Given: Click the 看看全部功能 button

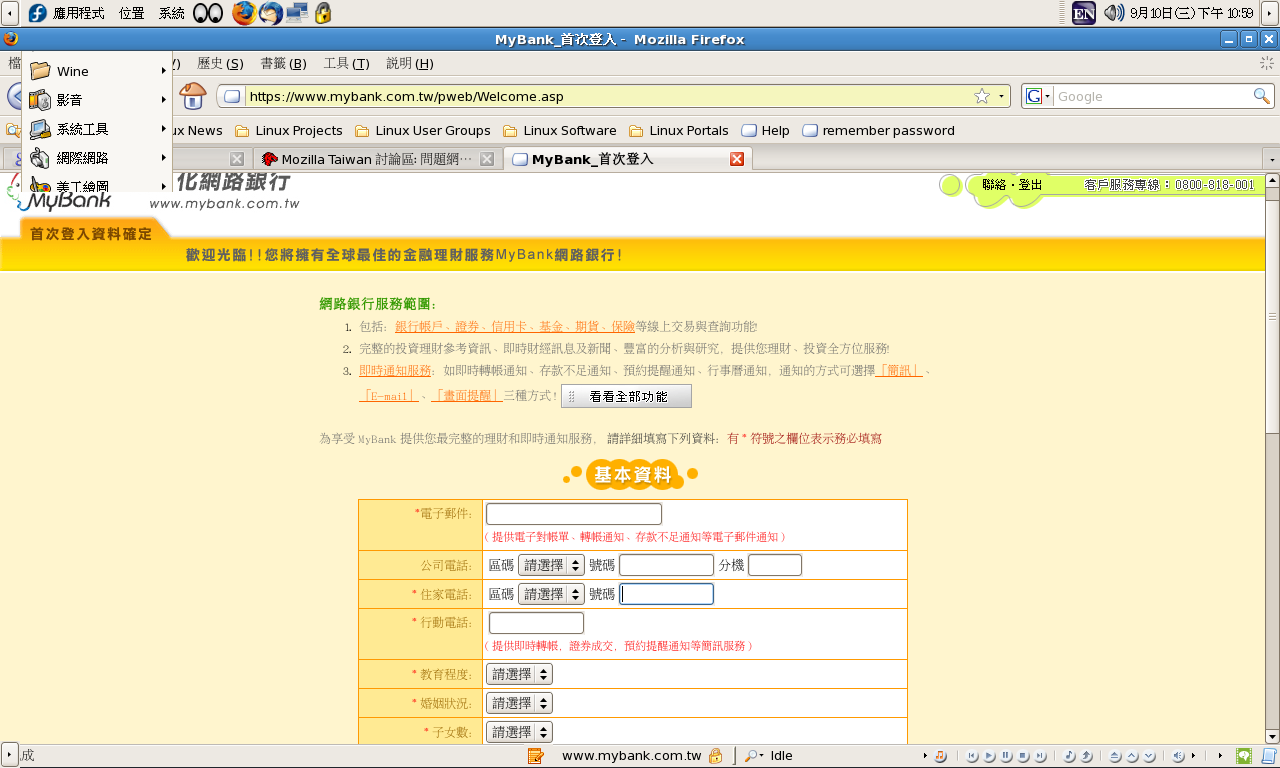Looking at the screenshot, I should 627,397.
